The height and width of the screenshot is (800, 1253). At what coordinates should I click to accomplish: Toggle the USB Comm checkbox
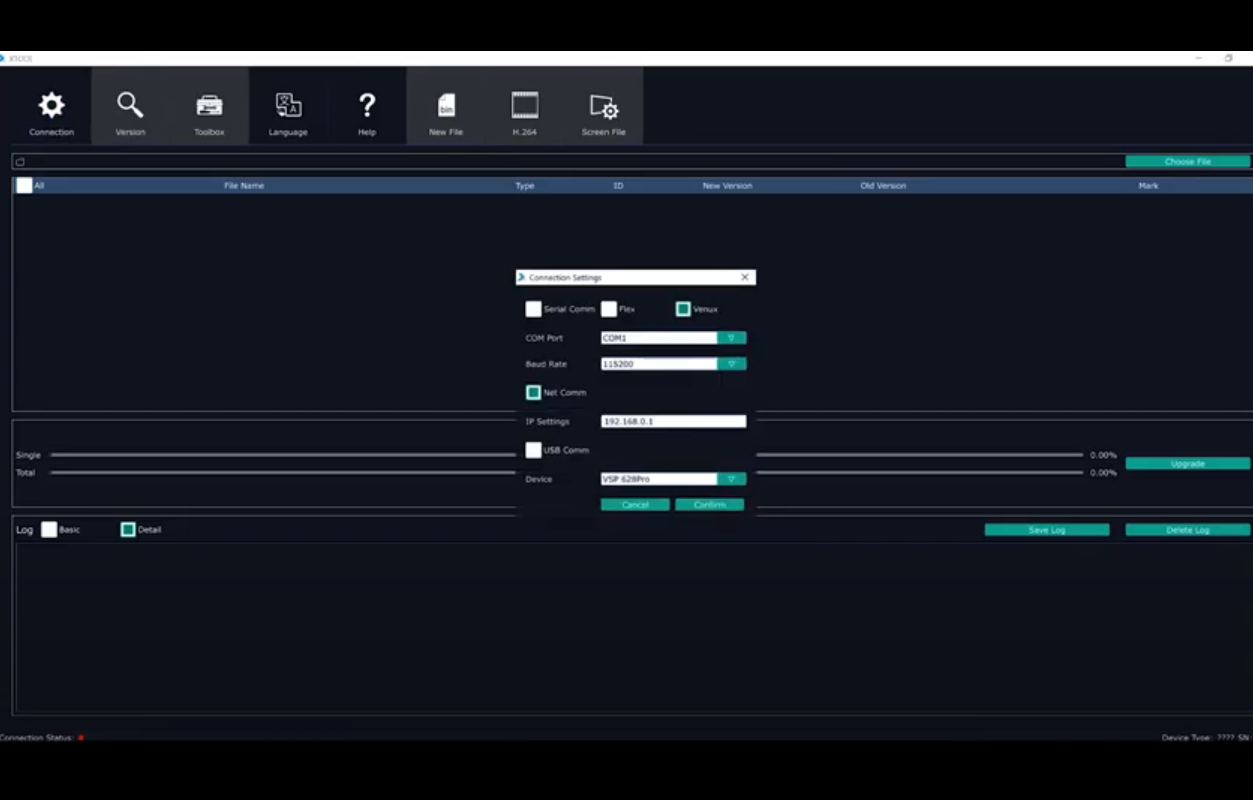tap(534, 450)
